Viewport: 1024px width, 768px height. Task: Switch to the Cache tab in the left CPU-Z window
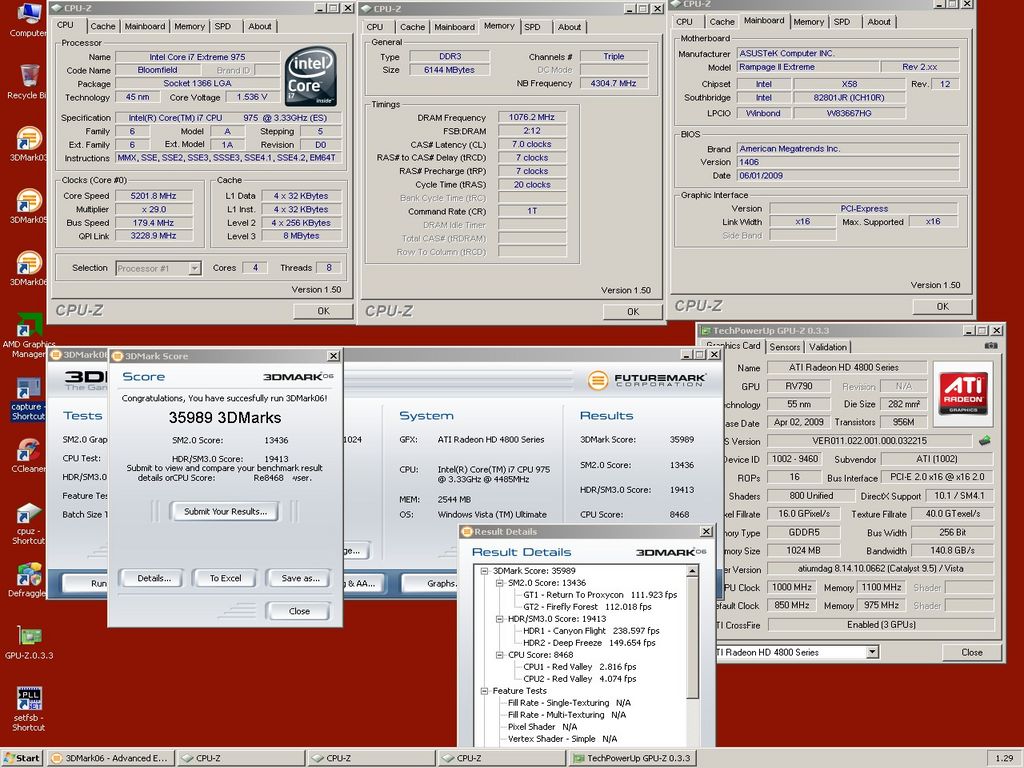103,26
